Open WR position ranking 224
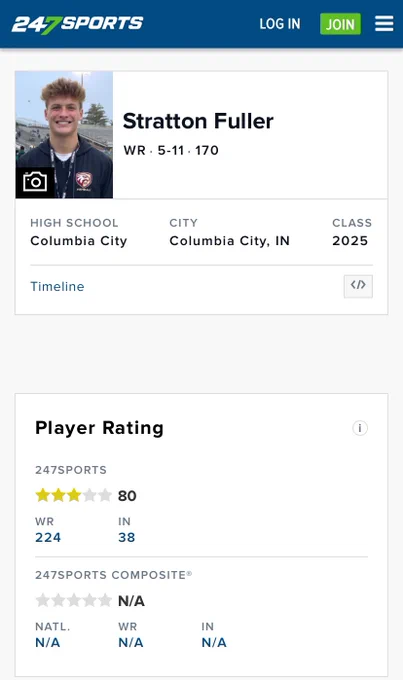Viewport: 403px width, 680px height. coord(48,537)
